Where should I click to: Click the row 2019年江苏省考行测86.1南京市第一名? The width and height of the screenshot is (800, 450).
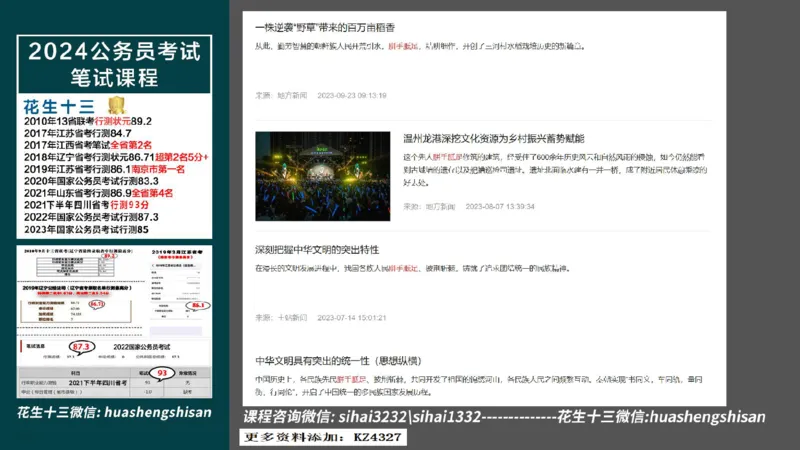[104, 169]
